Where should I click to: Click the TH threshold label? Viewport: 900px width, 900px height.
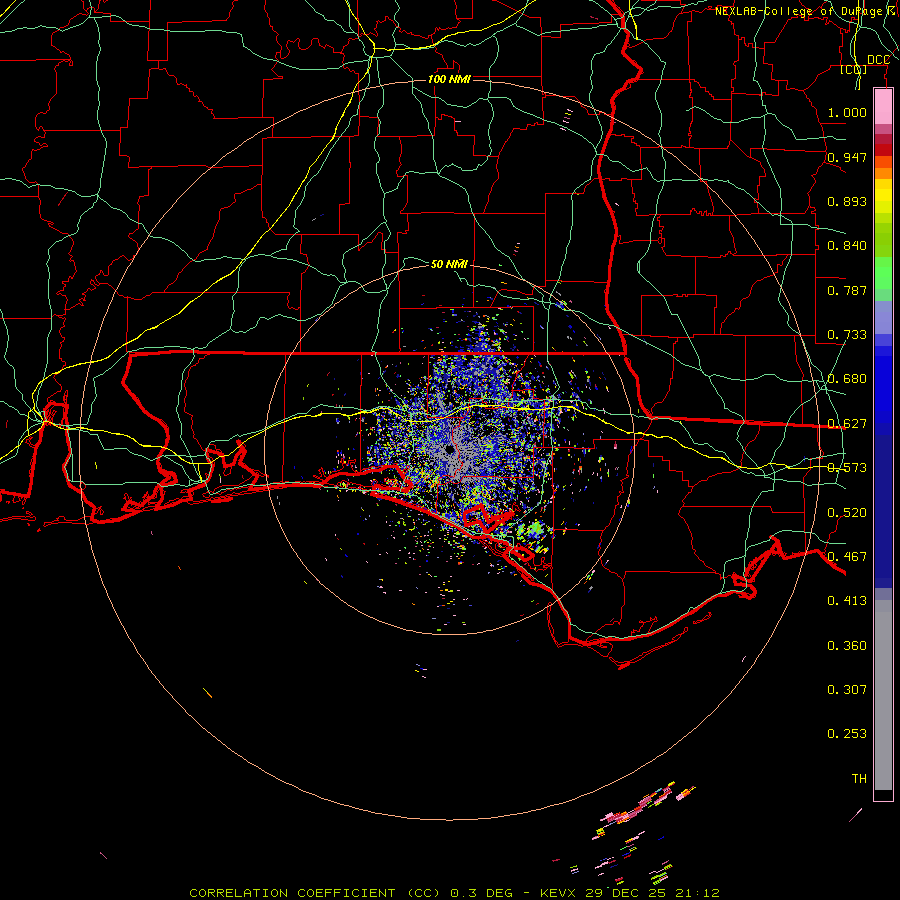tap(859, 779)
